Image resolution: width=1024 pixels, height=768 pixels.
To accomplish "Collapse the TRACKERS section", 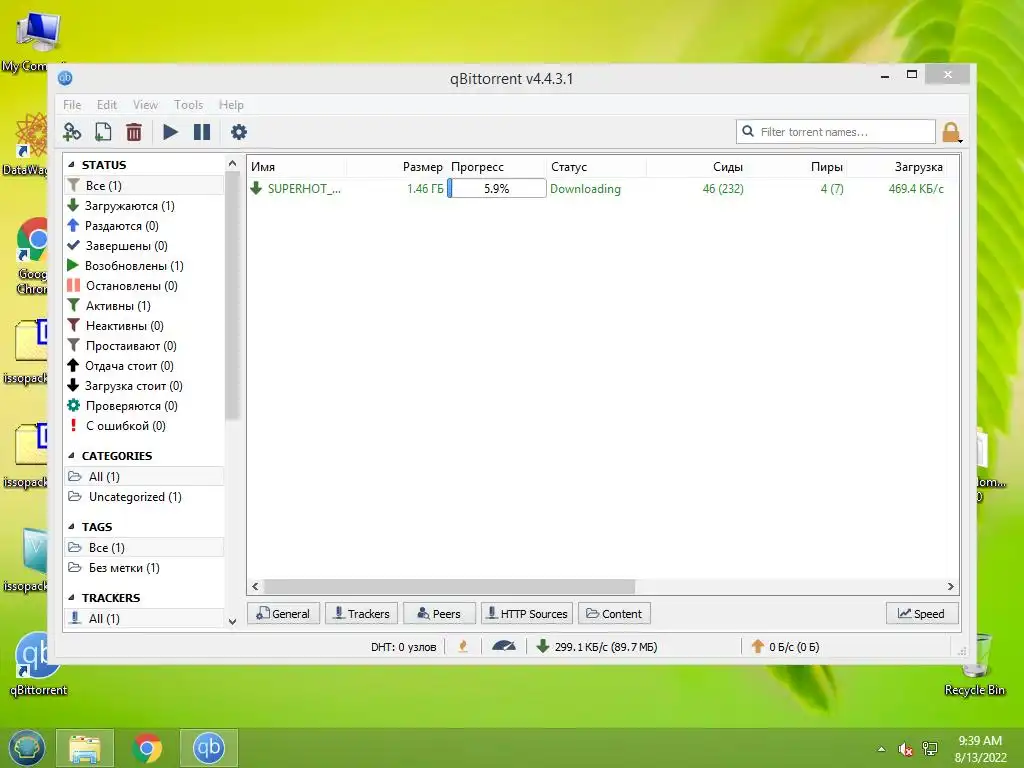I will click(71, 598).
